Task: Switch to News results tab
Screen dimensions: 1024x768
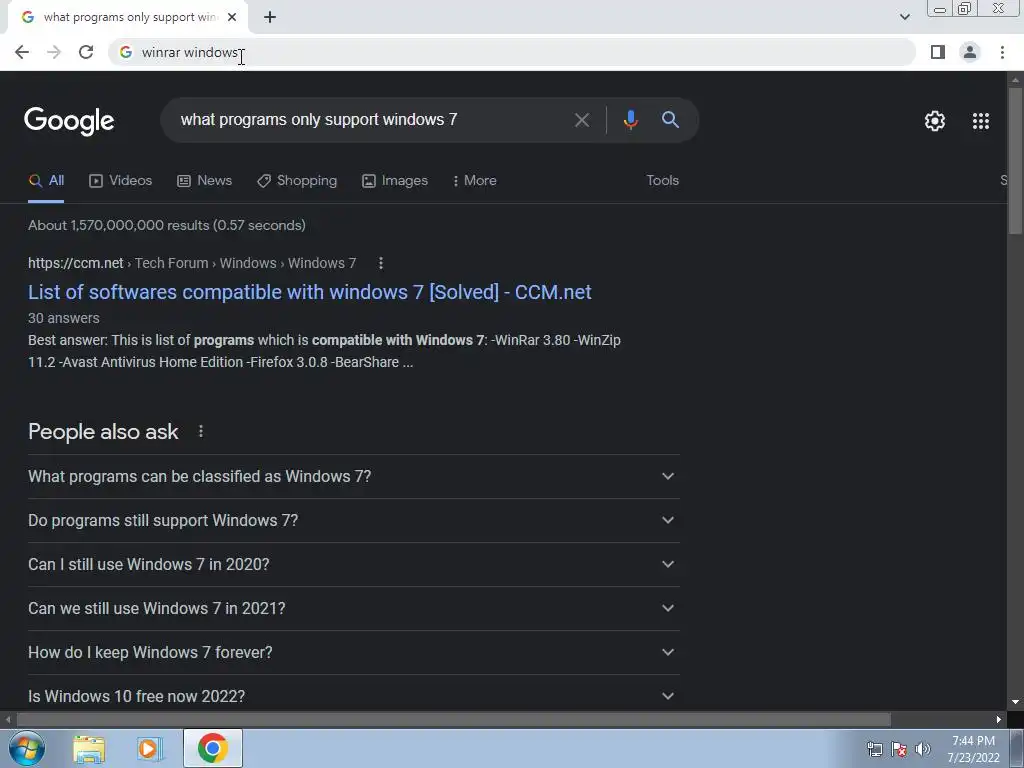Action: tap(204, 181)
